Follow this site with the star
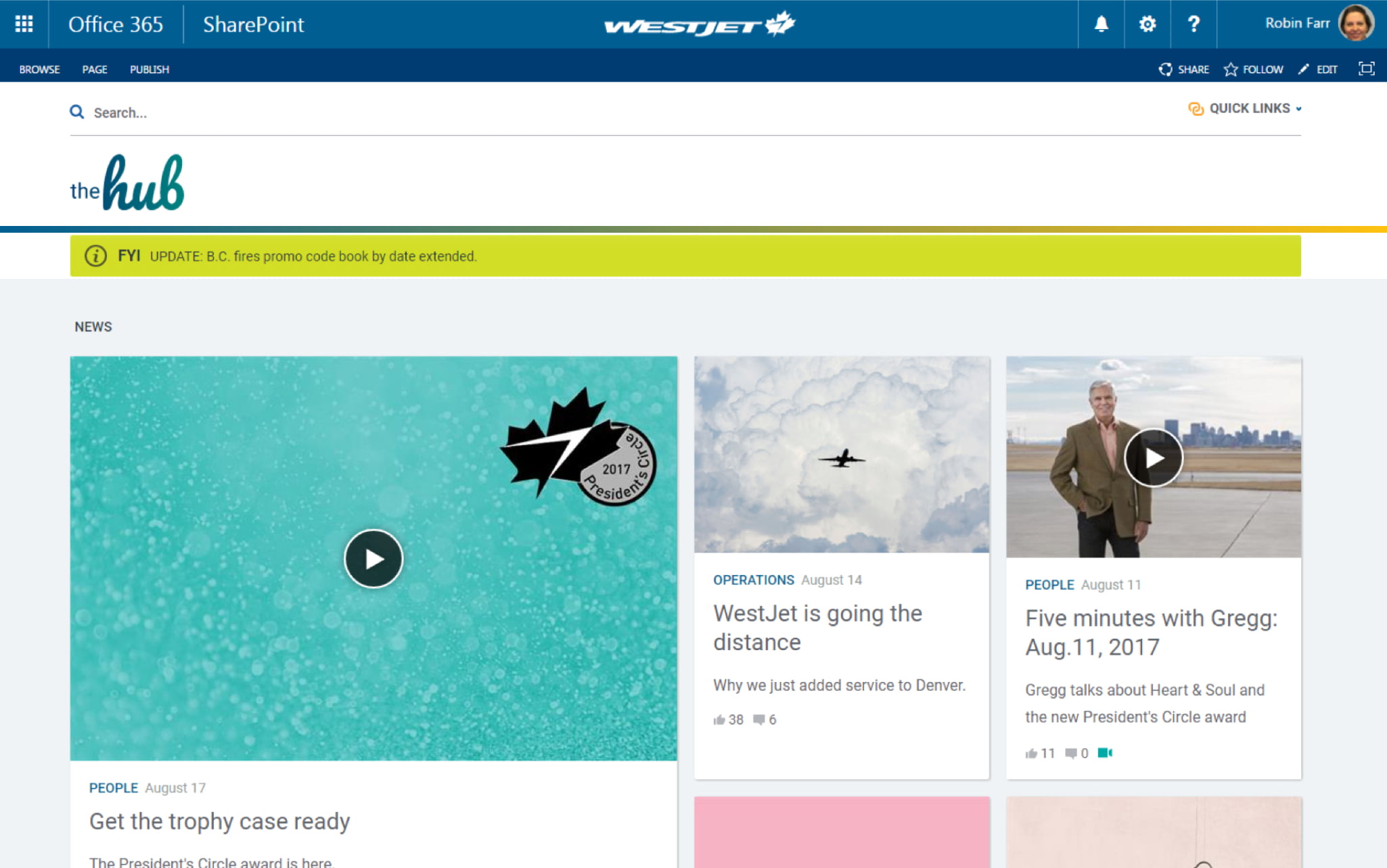The image size is (1387, 868). [1253, 69]
